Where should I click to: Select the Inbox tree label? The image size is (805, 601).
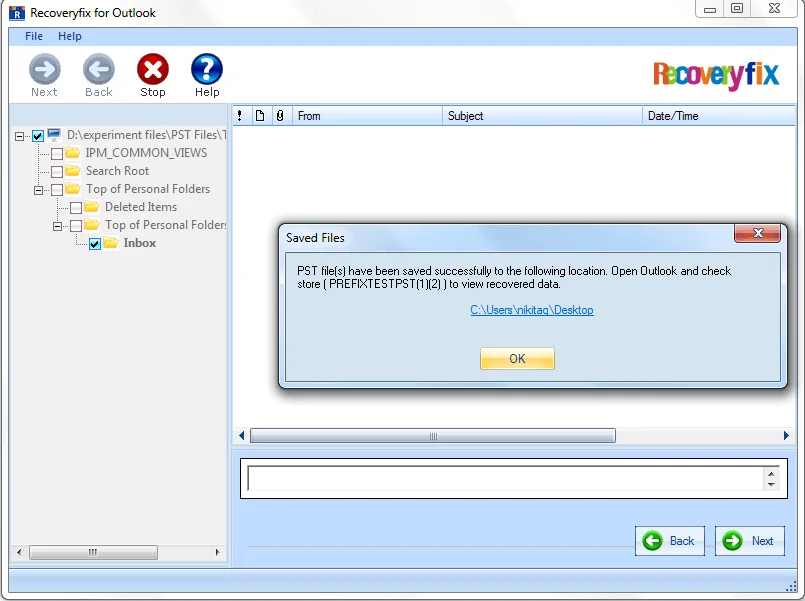point(140,243)
